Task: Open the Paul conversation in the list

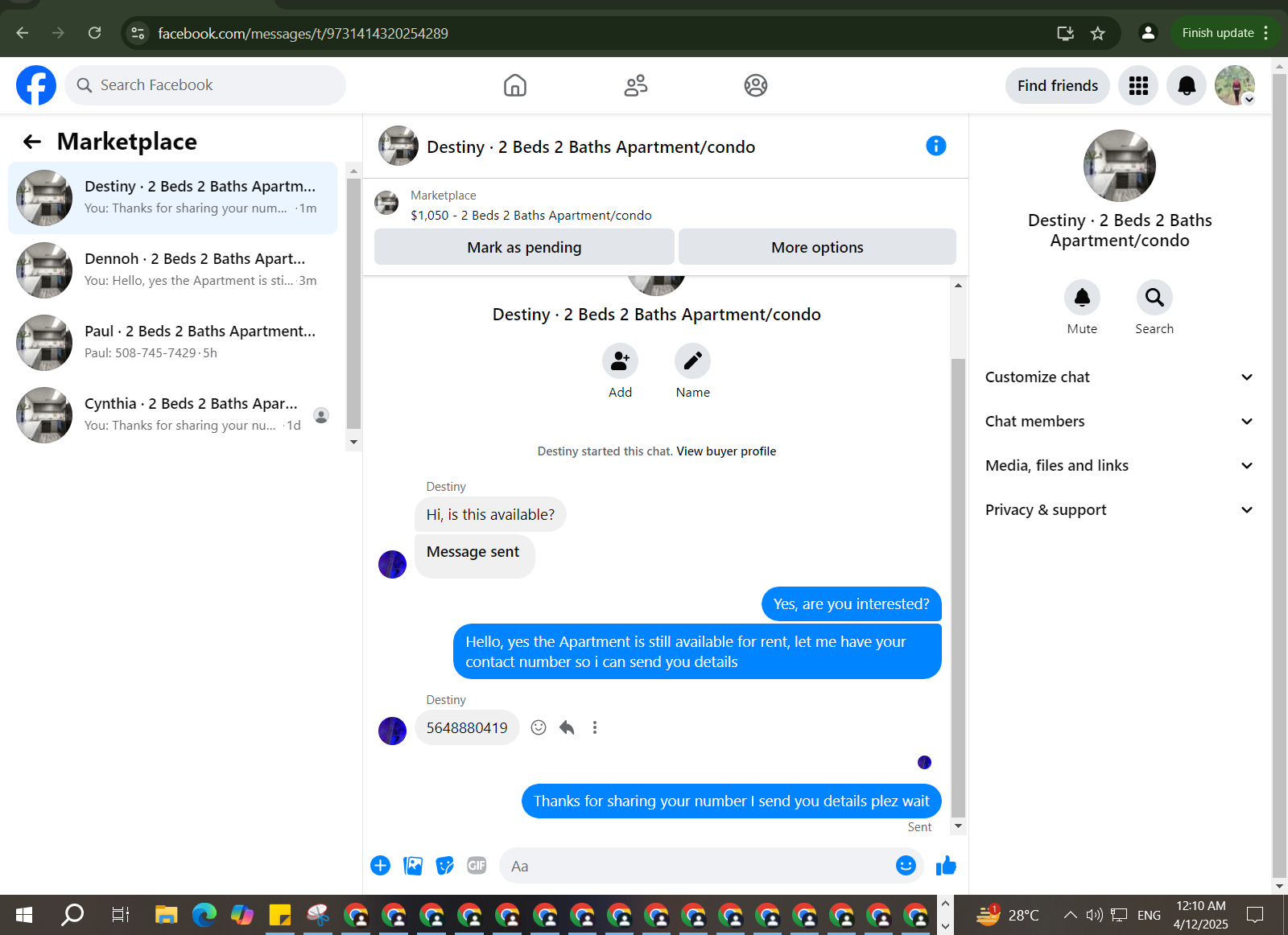Action: click(x=172, y=343)
